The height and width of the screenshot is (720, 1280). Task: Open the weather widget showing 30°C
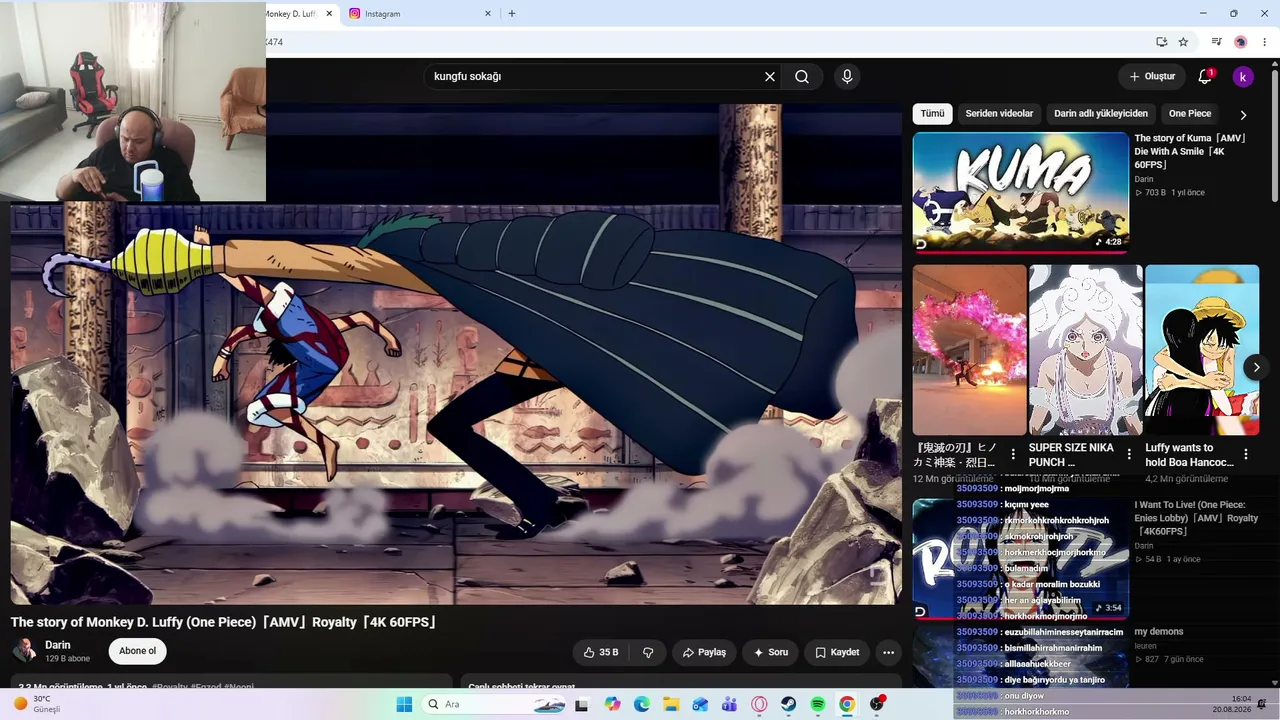(38, 704)
